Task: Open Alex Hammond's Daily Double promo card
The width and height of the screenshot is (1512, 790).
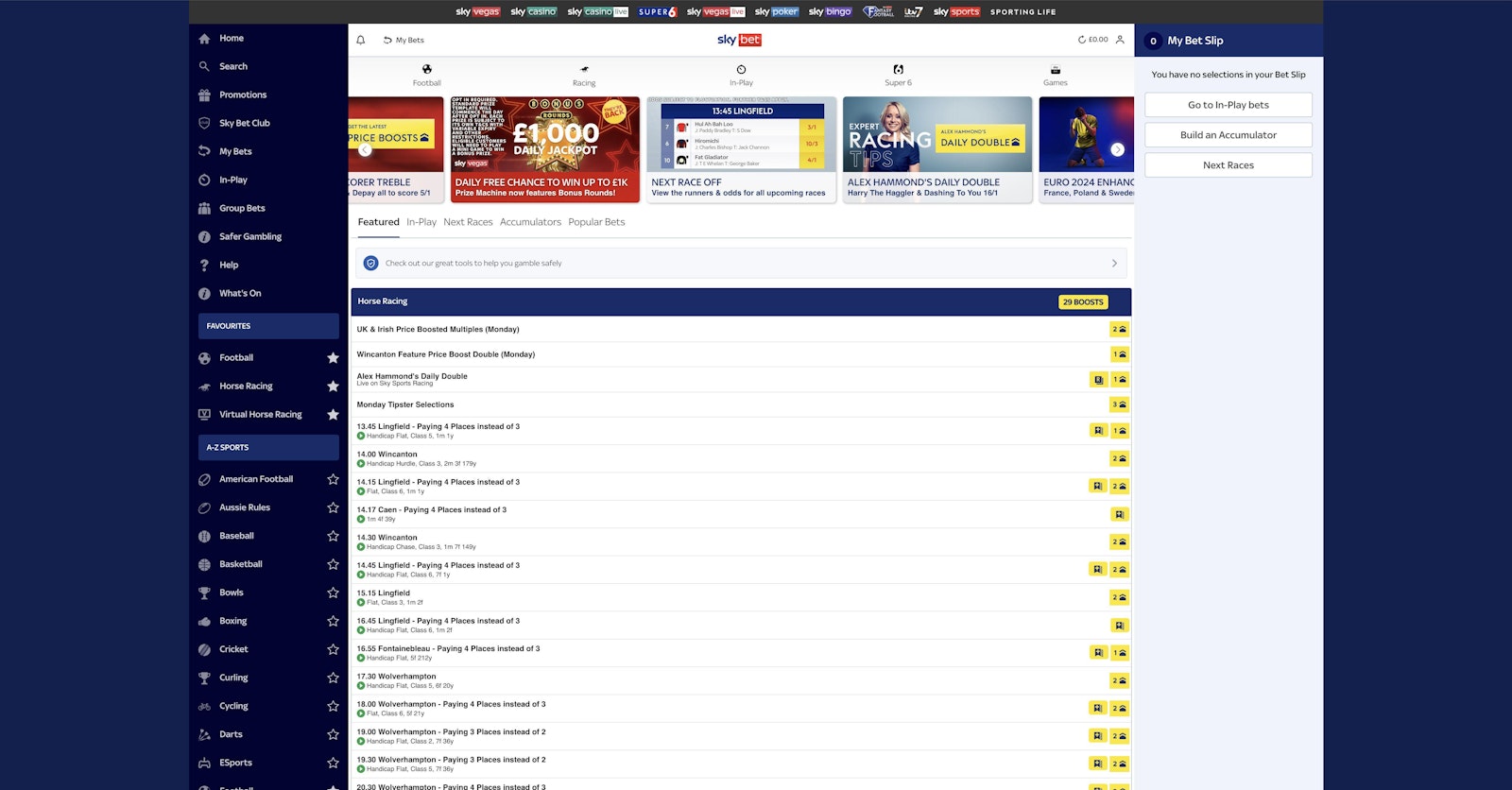Action: (937, 149)
